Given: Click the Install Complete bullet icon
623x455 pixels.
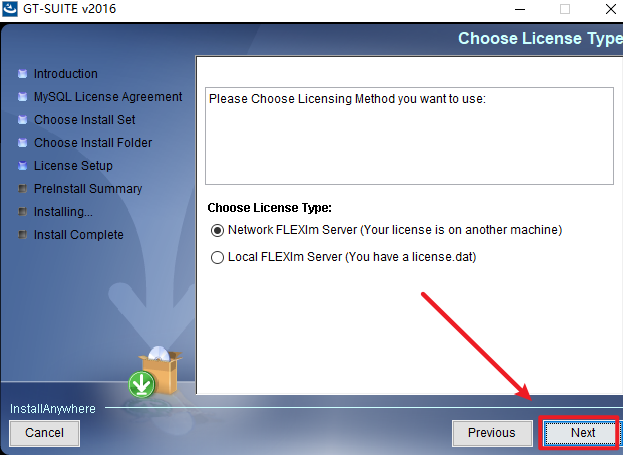Looking at the screenshot, I should click(x=23, y=234).
